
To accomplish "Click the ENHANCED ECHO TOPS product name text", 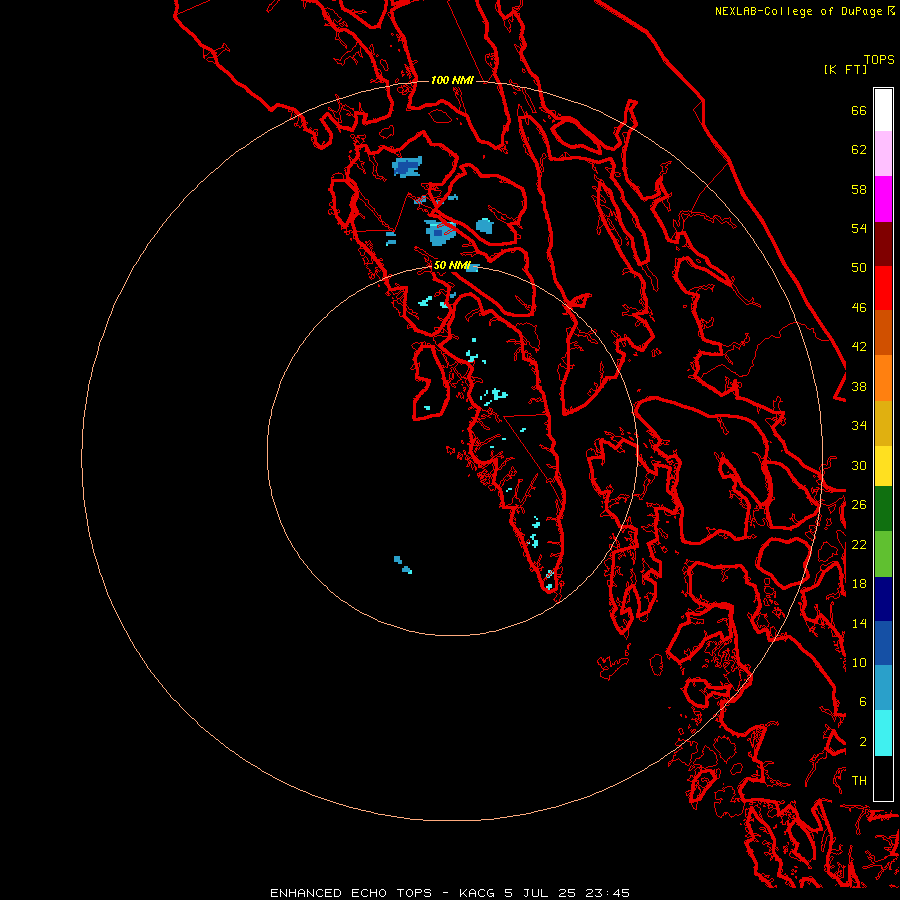I will click(351, 893).
